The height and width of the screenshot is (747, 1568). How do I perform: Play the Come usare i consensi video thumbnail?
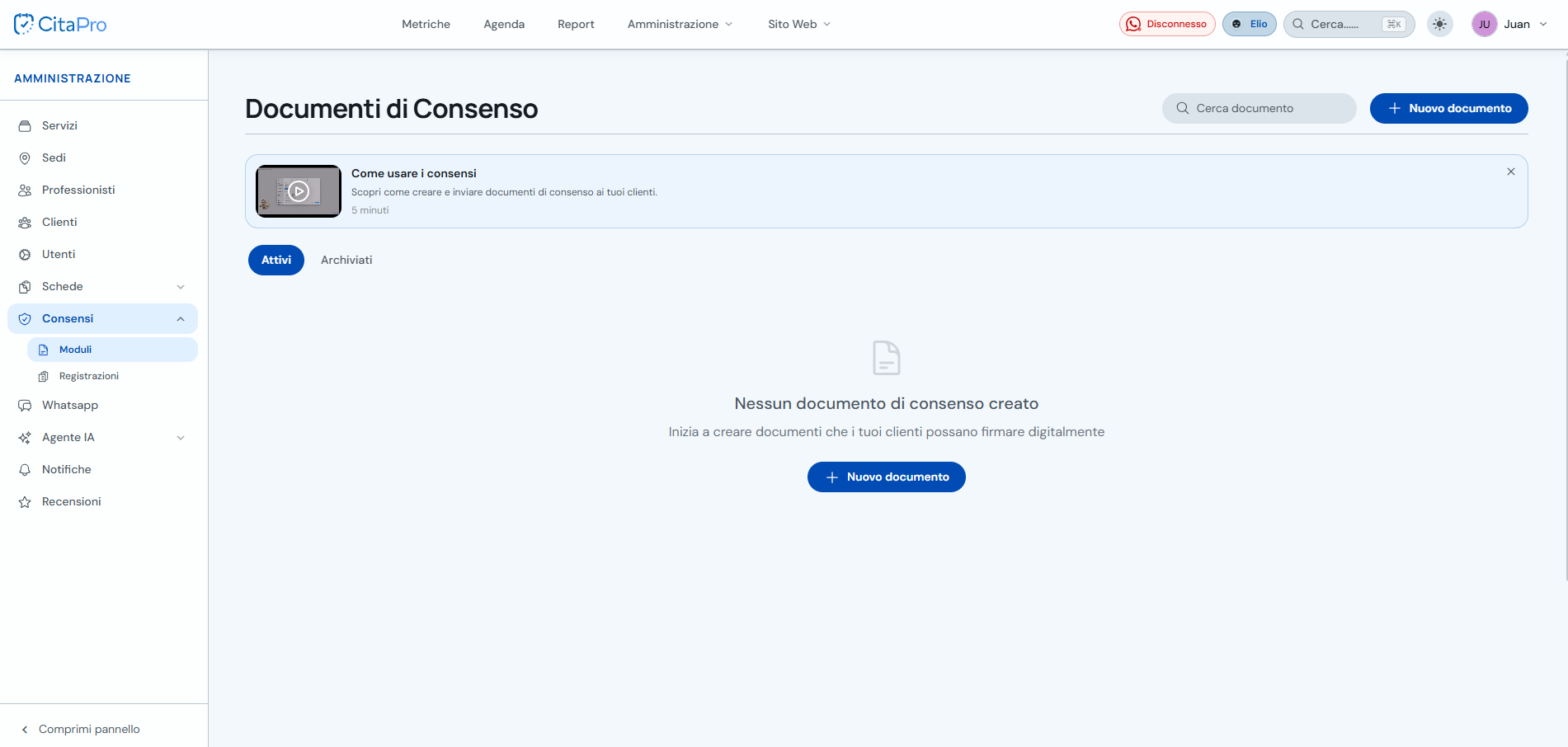299,191
